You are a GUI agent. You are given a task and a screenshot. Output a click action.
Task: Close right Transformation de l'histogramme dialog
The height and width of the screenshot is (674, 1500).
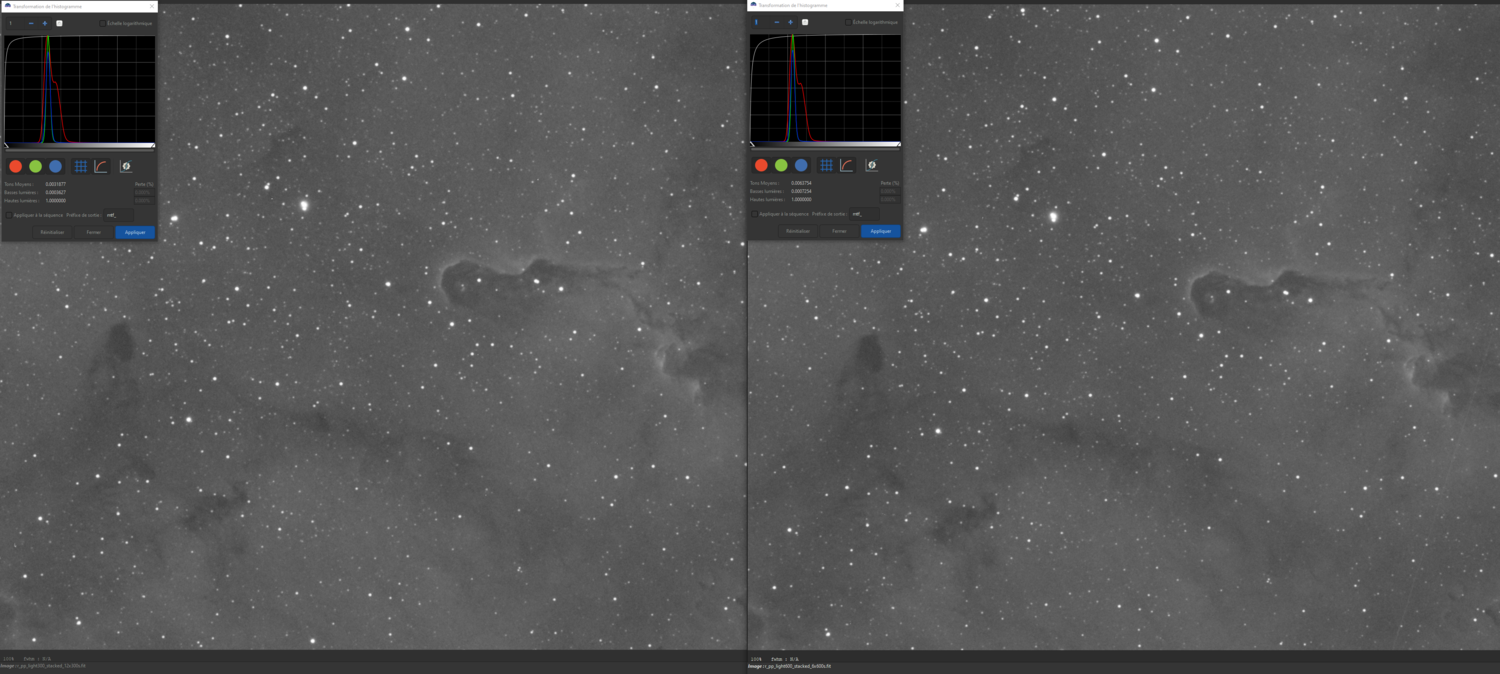(x=898, y=5)
